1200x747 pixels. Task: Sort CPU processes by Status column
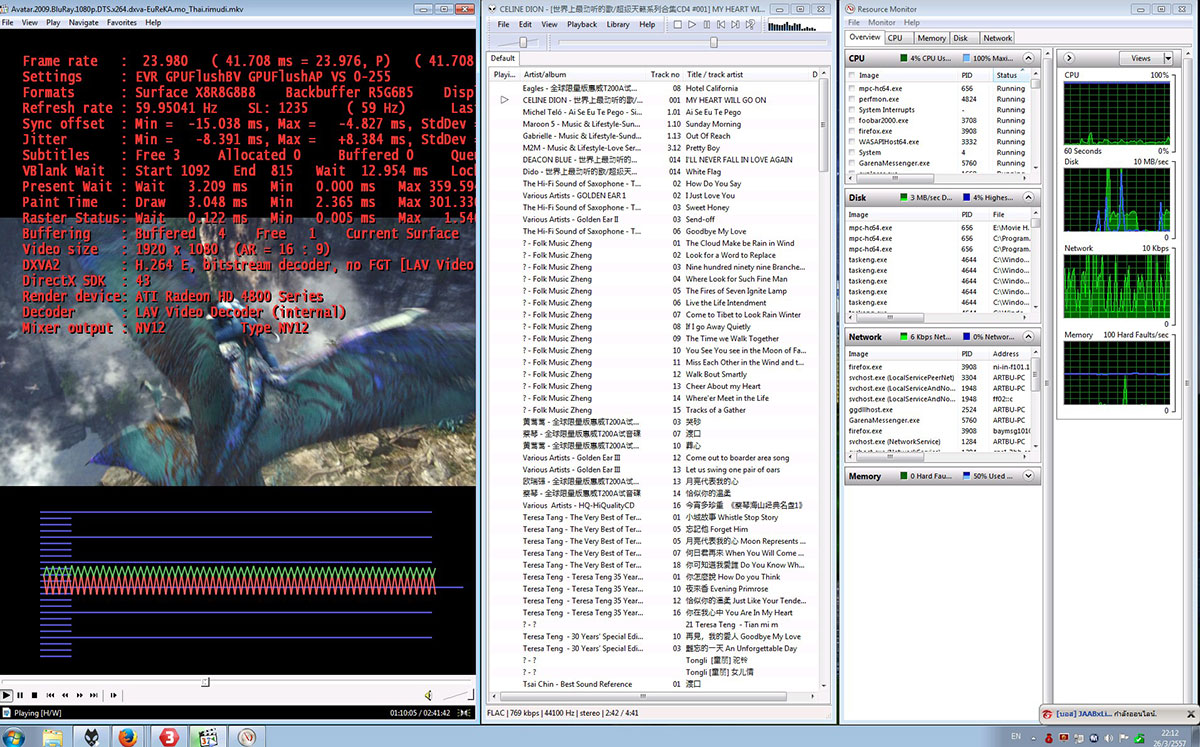(1010, 75)
